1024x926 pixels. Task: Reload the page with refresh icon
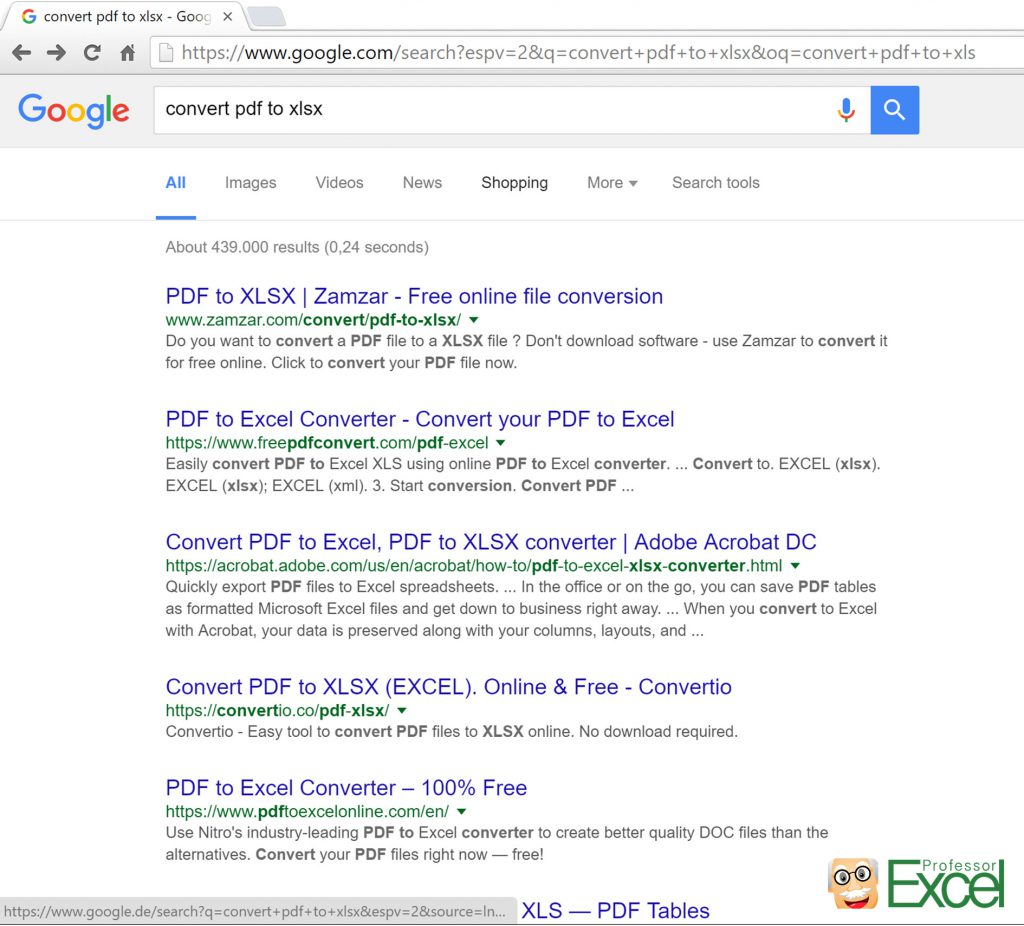pyautogui.click(x=92, y=52)
